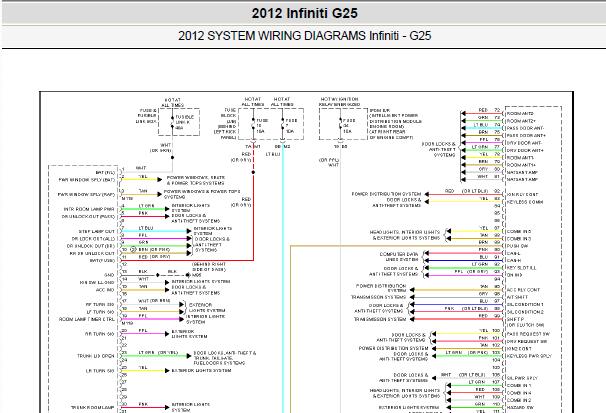Select the PASS DOOR ANT+ label

[x=526, y=136]
